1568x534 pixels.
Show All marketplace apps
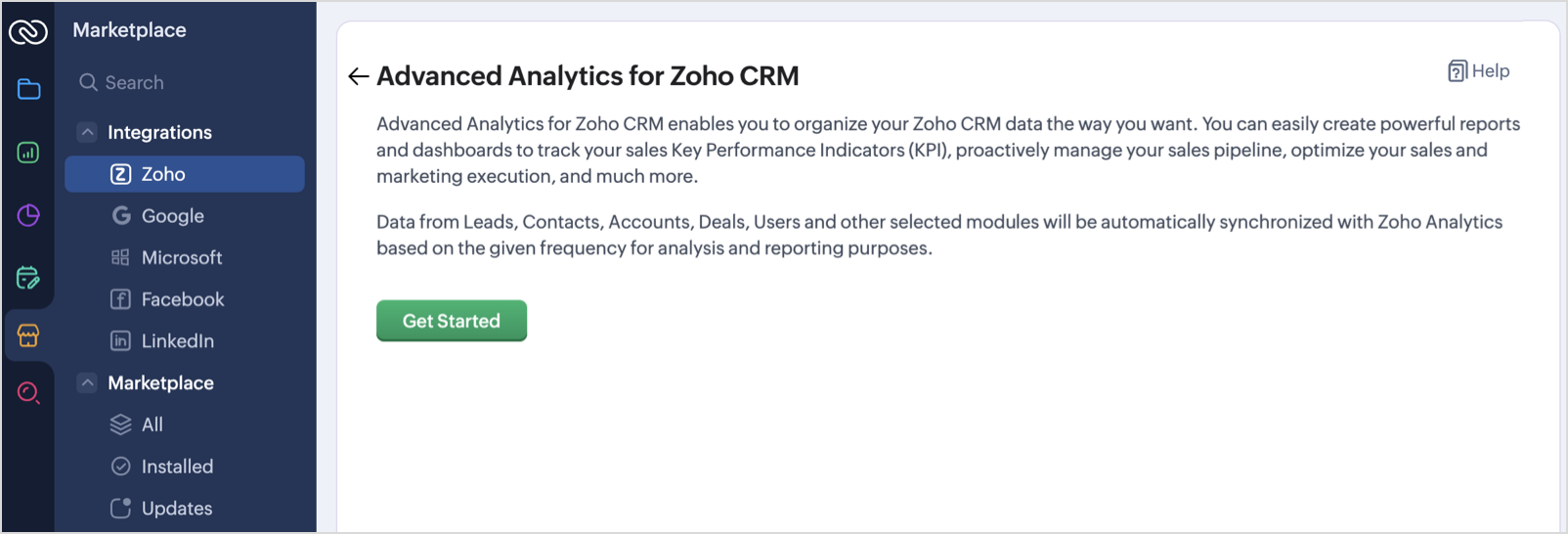(x=152, y=425)
